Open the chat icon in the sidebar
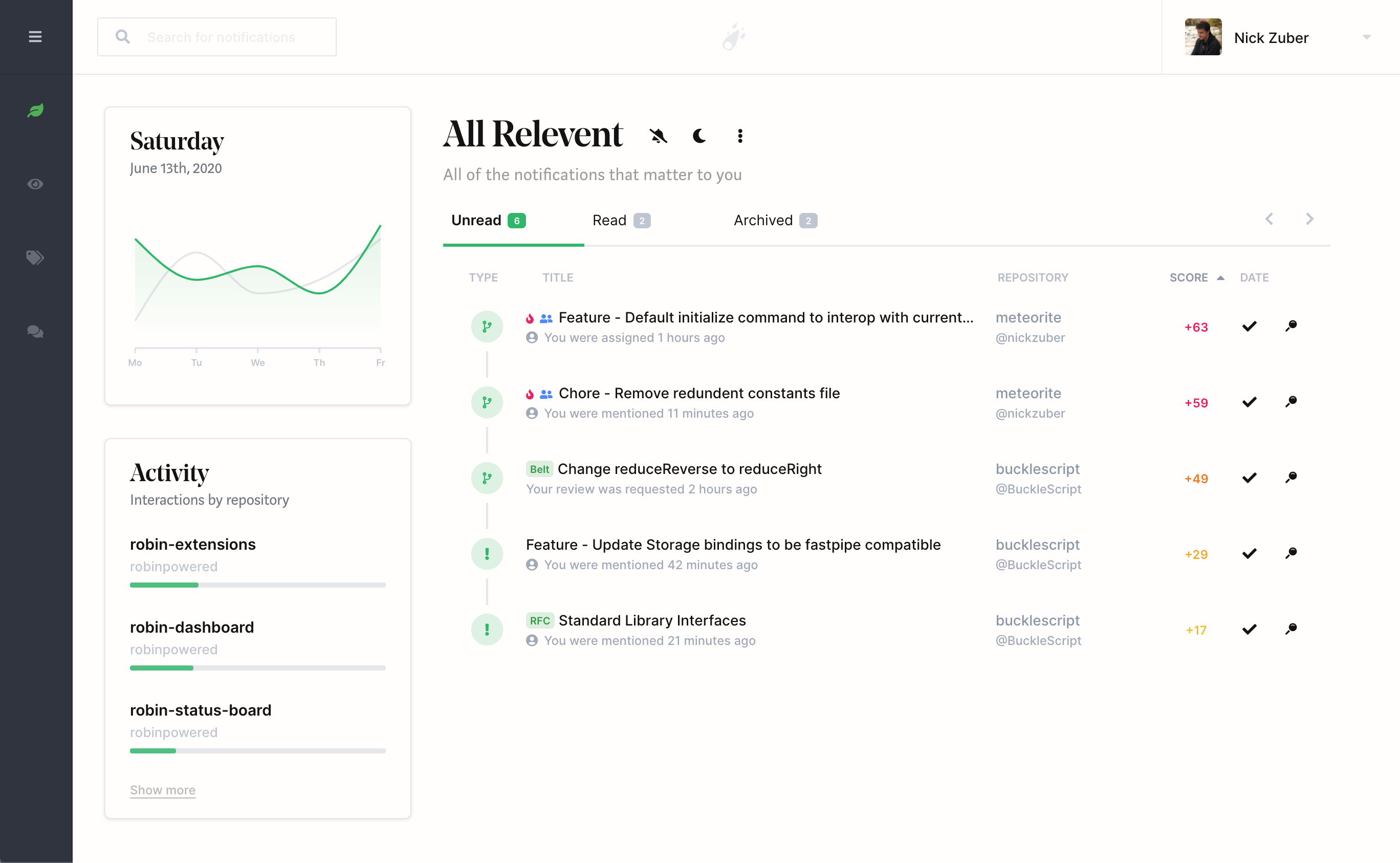The height and width of the screenshot is (863, 1400). [x=34, y=332]
